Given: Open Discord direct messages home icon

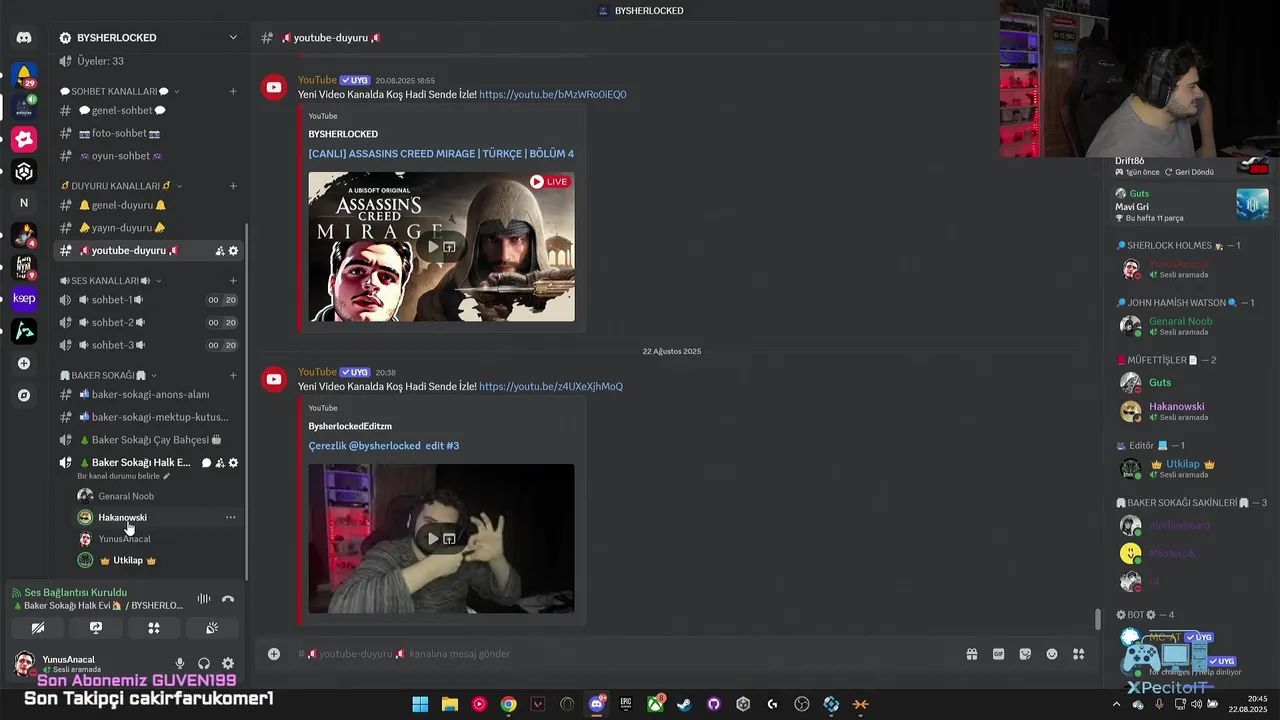Looking at the screenshot, I should [x=24, y=38].
